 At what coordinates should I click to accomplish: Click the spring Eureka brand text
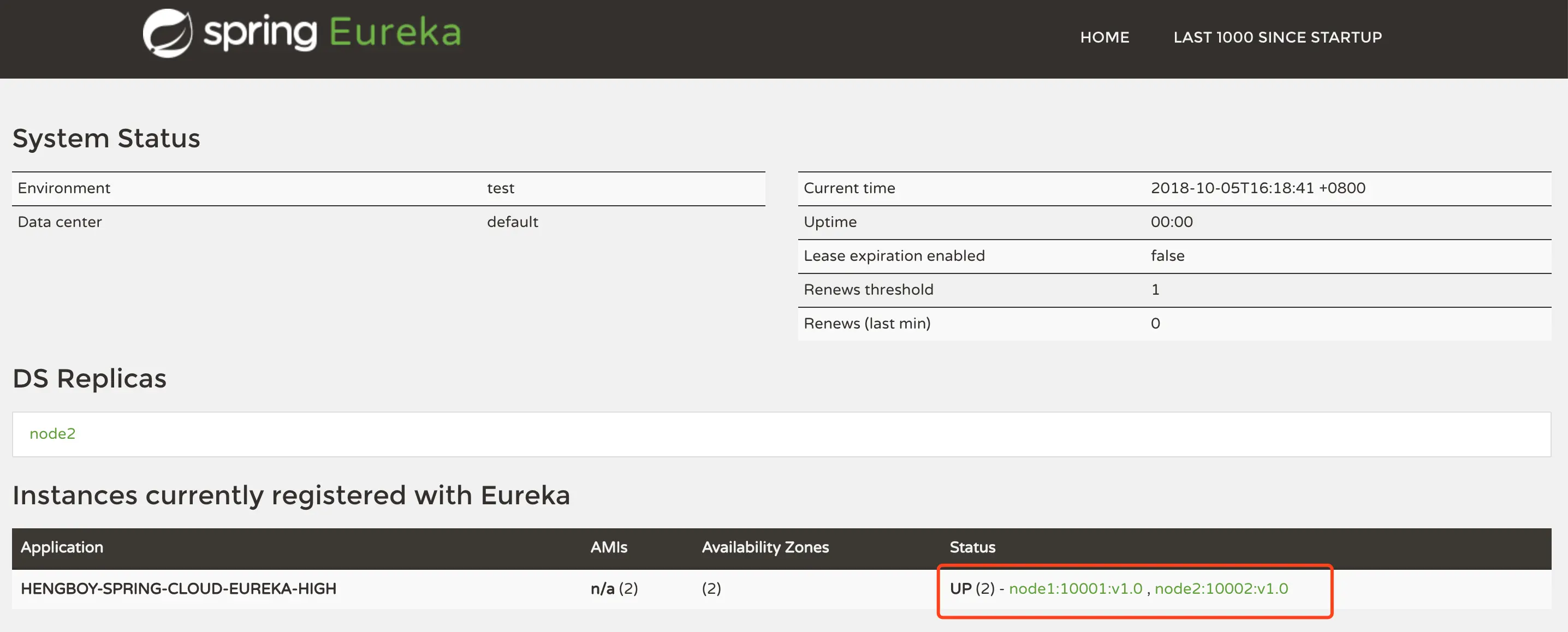tap(332, 33)
